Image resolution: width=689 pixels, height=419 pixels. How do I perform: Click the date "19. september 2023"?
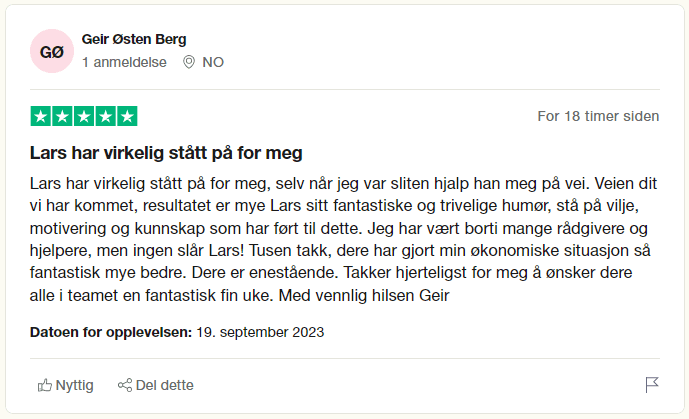(x=260, y=331)
